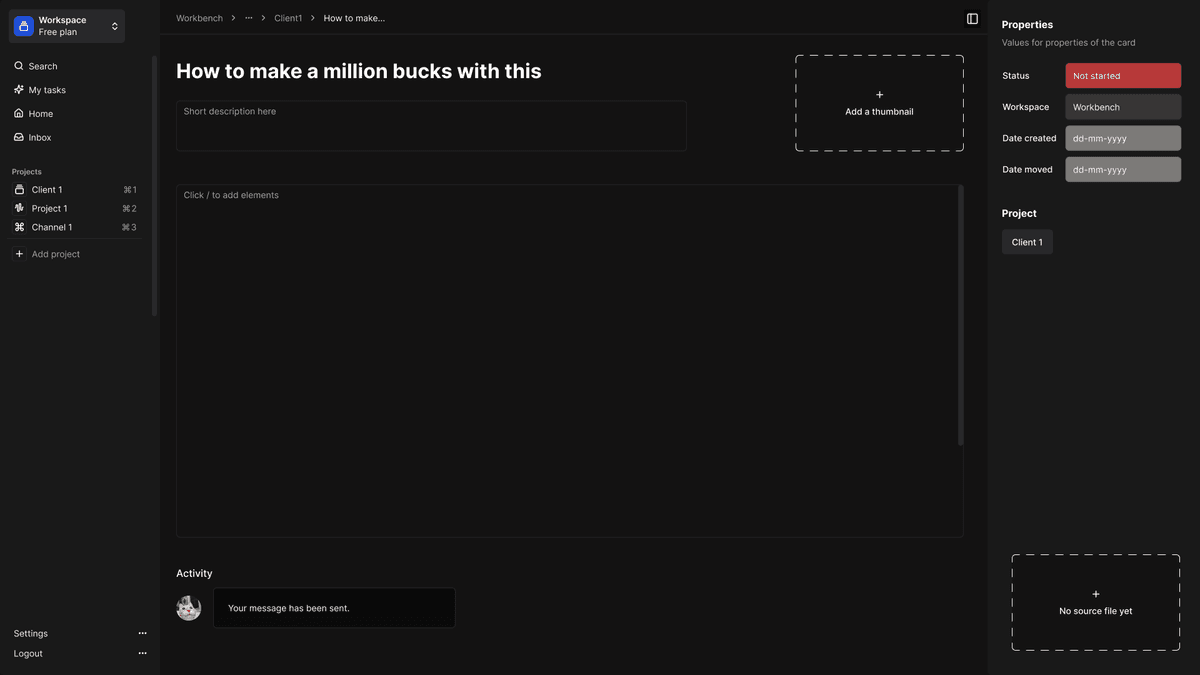The height and width of the screenshot is (675, 1200).
Task: Select the Project 1 icon
Action: click(19, 208)
